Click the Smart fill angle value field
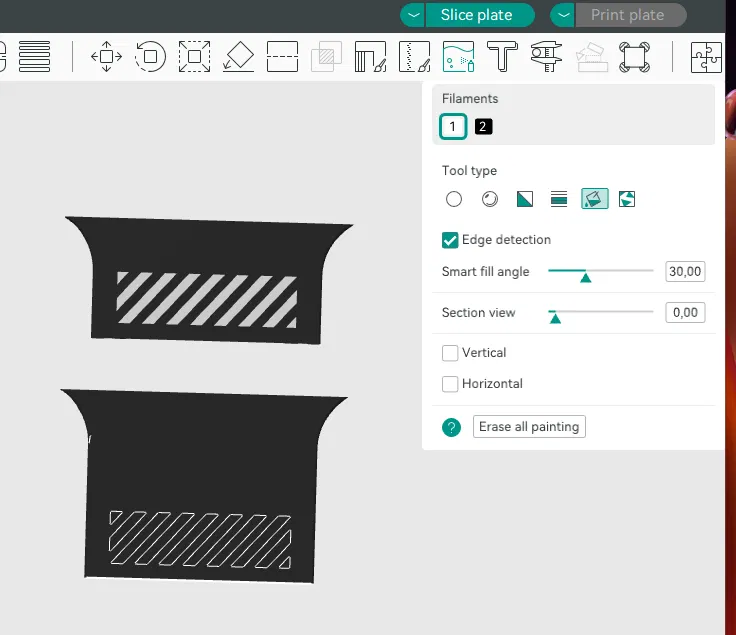Viewport: 736px width, 635px height. [685, 271]
